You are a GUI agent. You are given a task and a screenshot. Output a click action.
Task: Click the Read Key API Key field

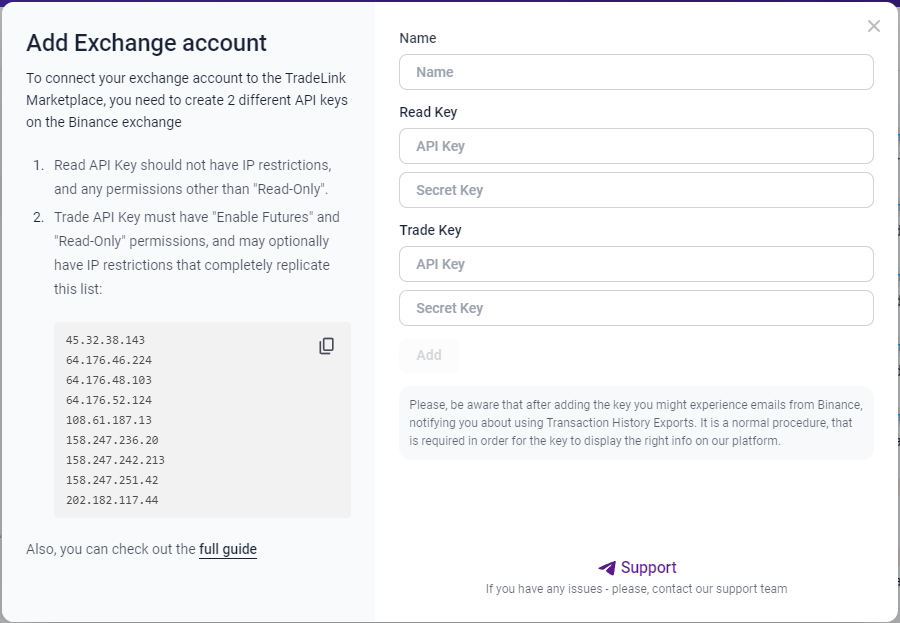coord(636,146)
